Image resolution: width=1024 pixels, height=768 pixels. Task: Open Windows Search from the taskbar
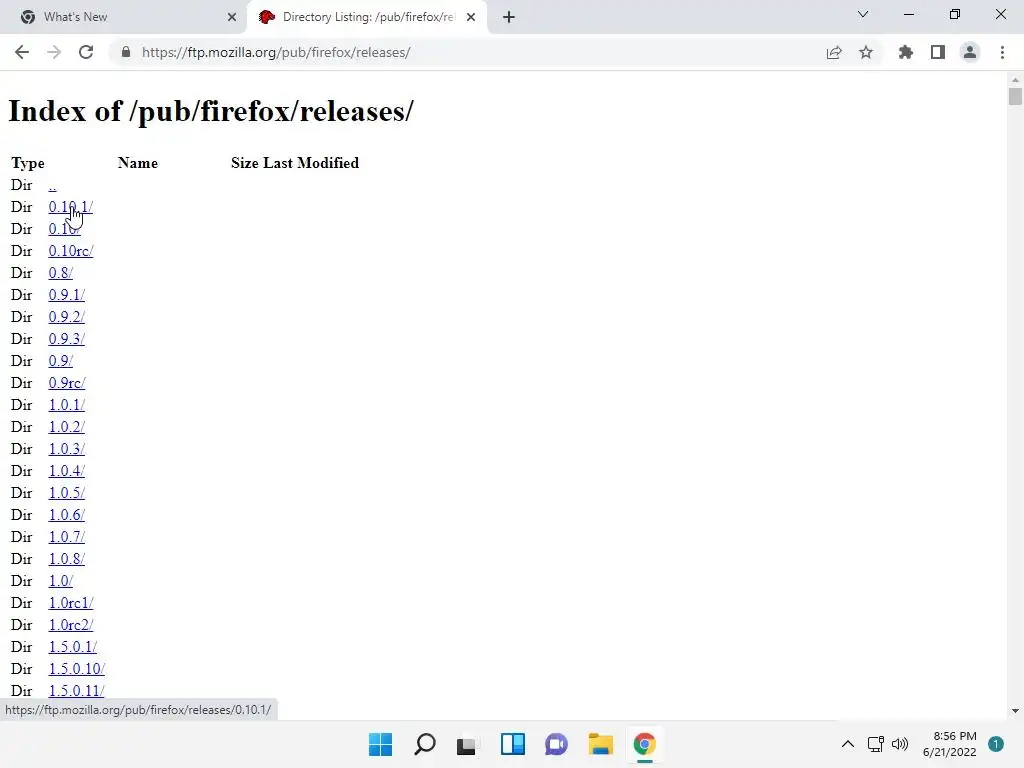424,744
